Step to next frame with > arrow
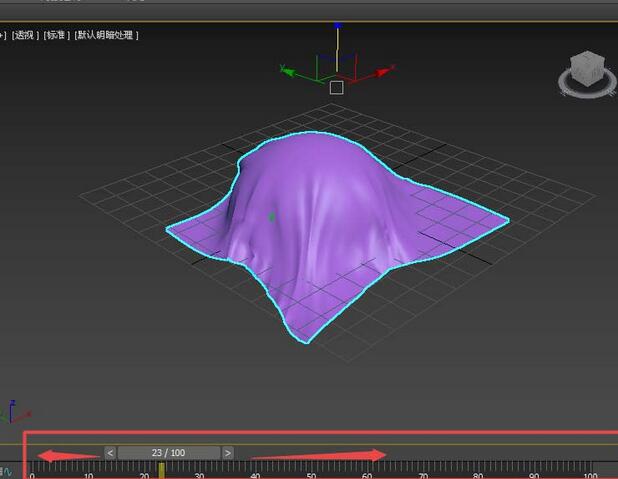The width and height of the screenshot is (618, 479). (228, 453)
